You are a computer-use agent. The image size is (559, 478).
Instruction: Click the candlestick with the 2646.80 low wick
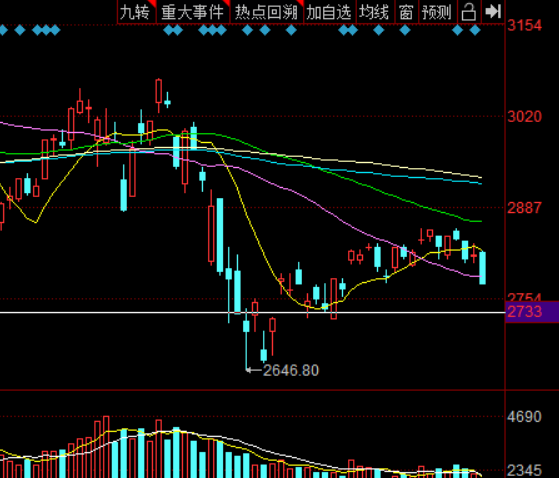tap(246, 339)
